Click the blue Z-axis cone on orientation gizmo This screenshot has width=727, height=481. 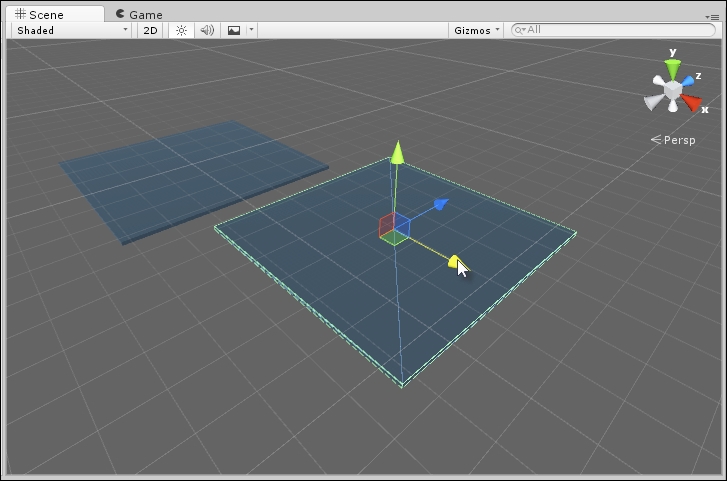click(689, 80)
